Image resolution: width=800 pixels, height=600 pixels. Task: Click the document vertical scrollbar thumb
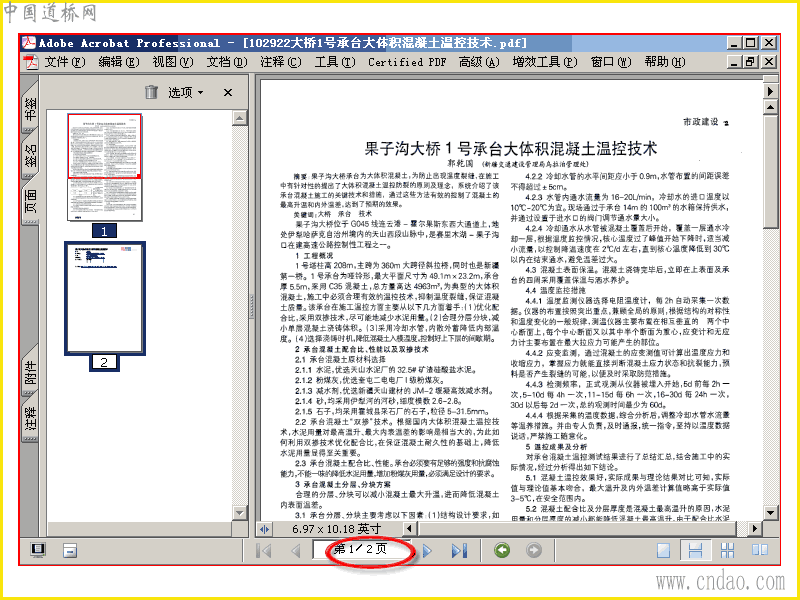pyautogui.click(x=770, y=171)
